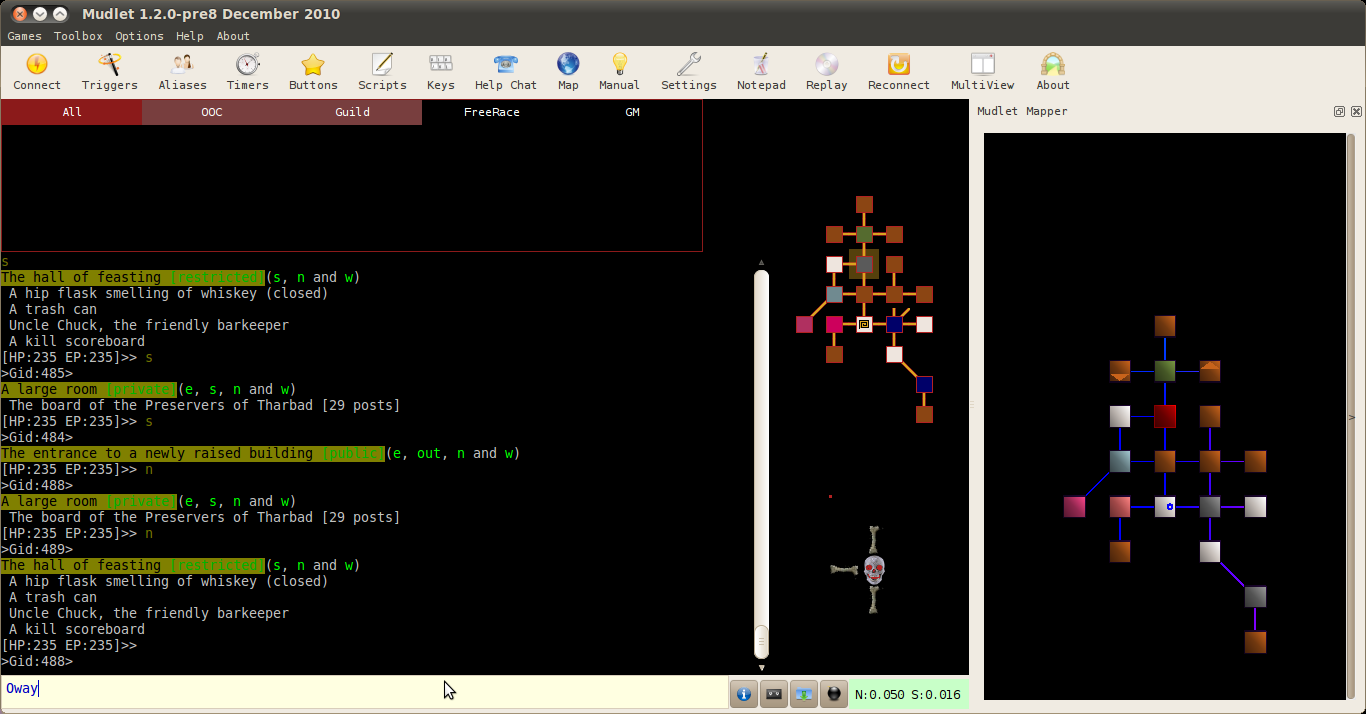Image resolution: width=1366 pixels, height=714 pixels.
Task: Switch to the FreeRace chat tab
Action: pyautogui.click(x=492, y=112)
